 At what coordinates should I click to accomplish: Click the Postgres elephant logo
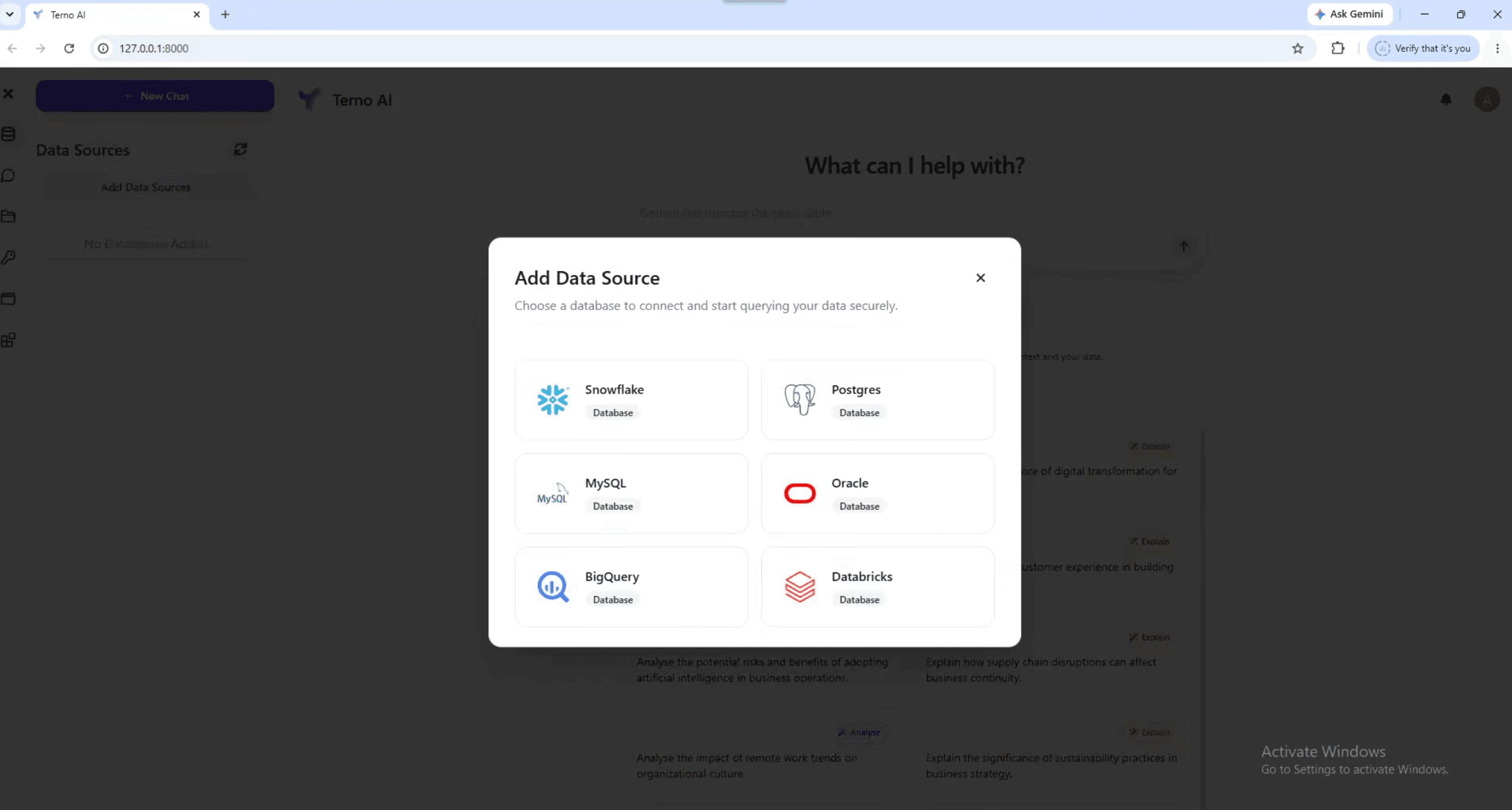click(x=800, y=400)
